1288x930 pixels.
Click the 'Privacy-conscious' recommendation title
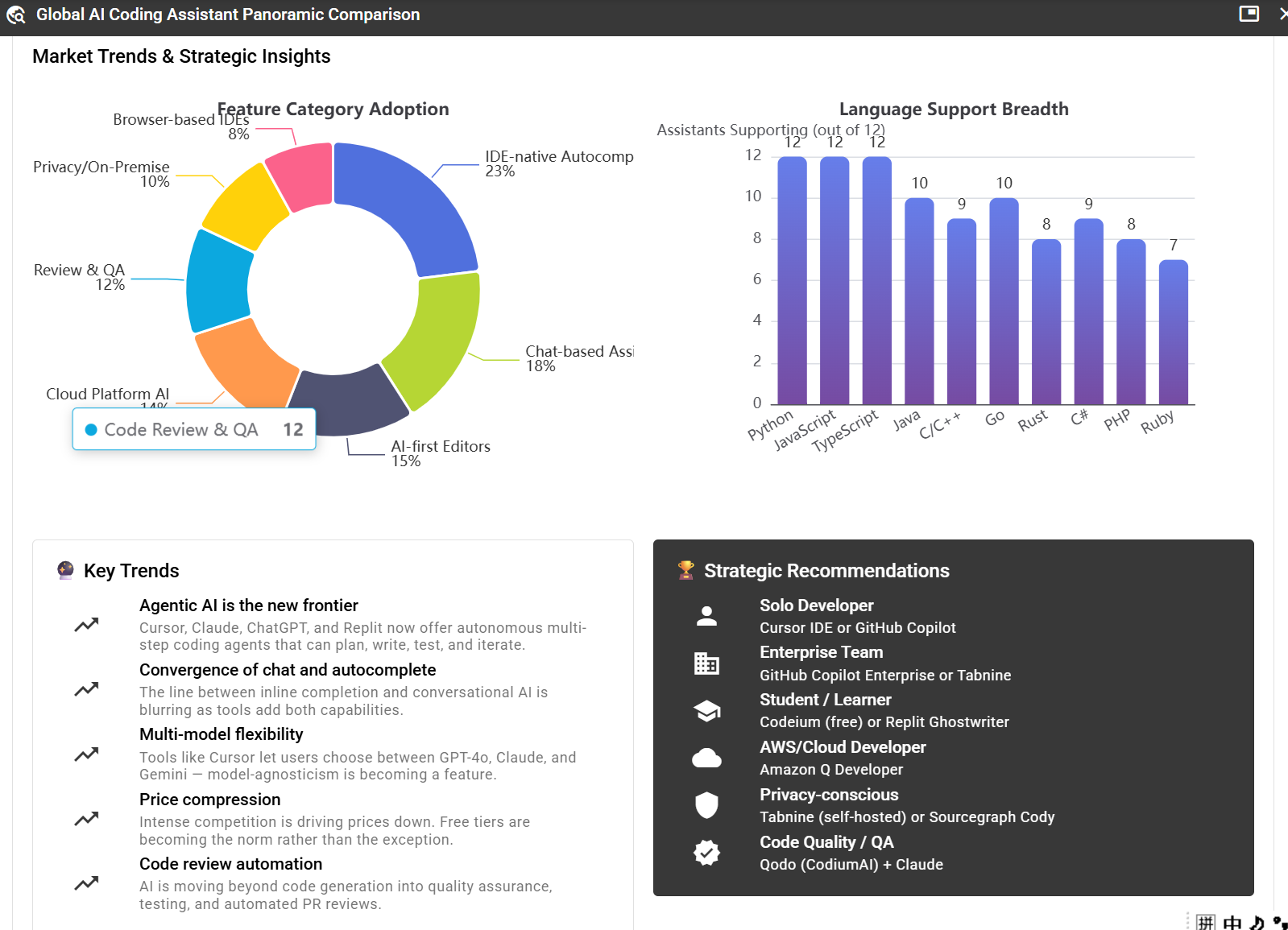point(829,795)
